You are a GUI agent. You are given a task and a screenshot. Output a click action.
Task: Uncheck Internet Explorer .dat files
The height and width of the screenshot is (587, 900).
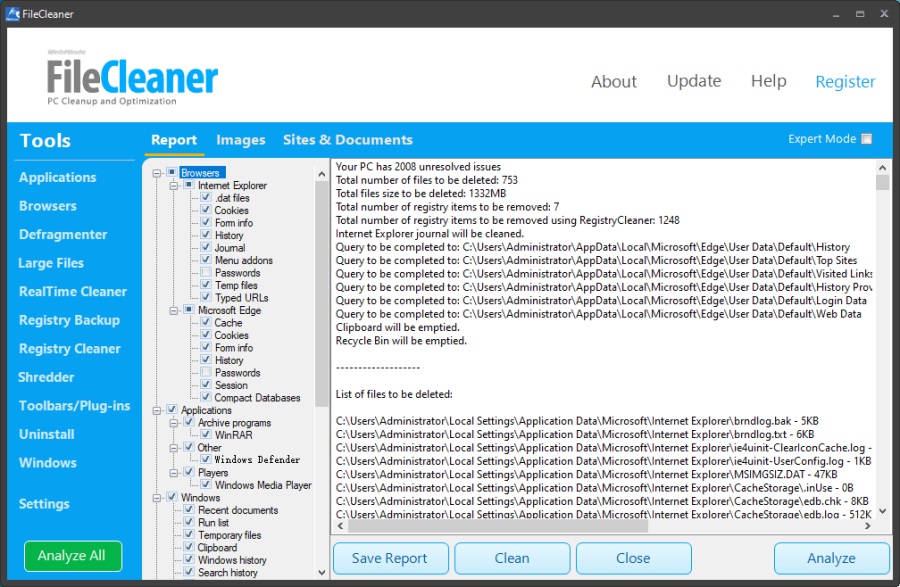click(x=205, y=197)
